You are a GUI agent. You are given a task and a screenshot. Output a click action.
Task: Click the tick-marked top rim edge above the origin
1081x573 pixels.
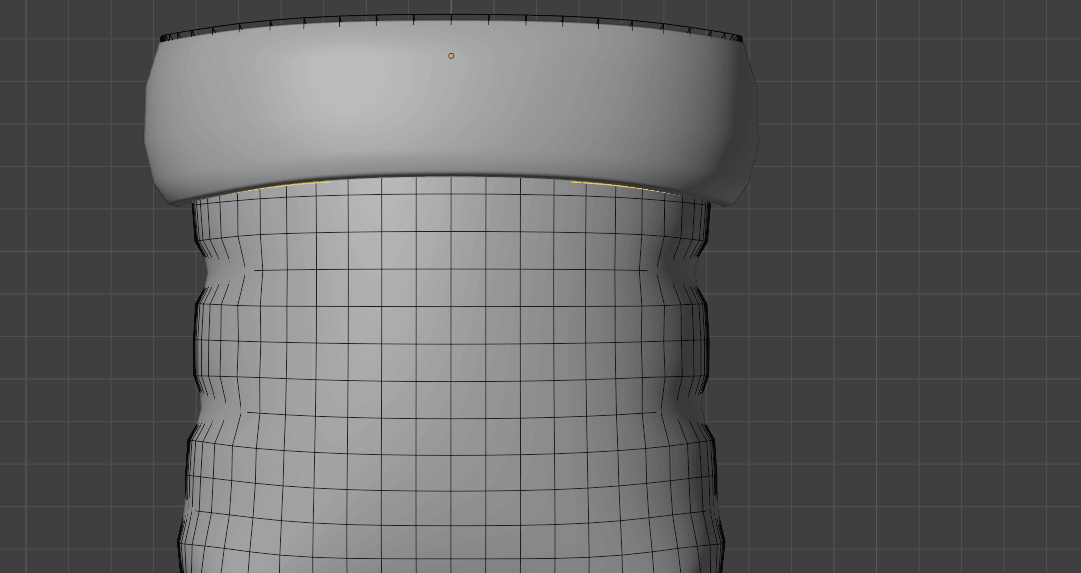(451, 18)
